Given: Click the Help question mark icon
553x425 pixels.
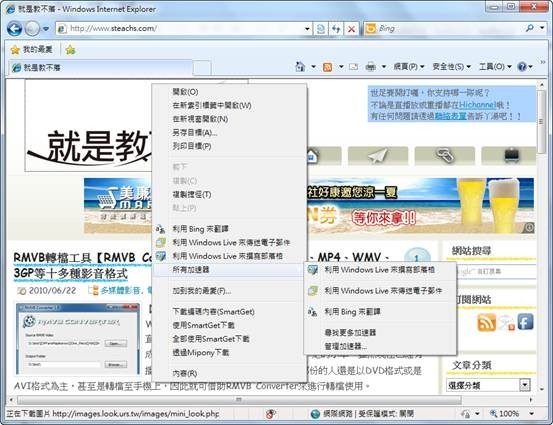Looking at the screenshot, I should [x=522, y=66].
